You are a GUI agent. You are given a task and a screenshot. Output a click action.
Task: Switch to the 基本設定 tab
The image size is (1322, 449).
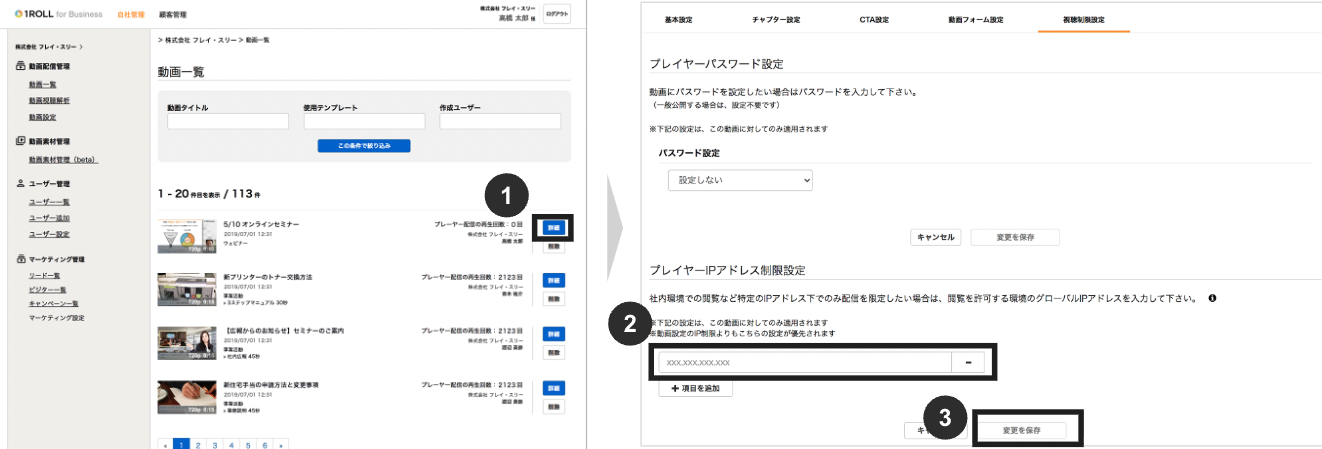(x=680, y=20)
